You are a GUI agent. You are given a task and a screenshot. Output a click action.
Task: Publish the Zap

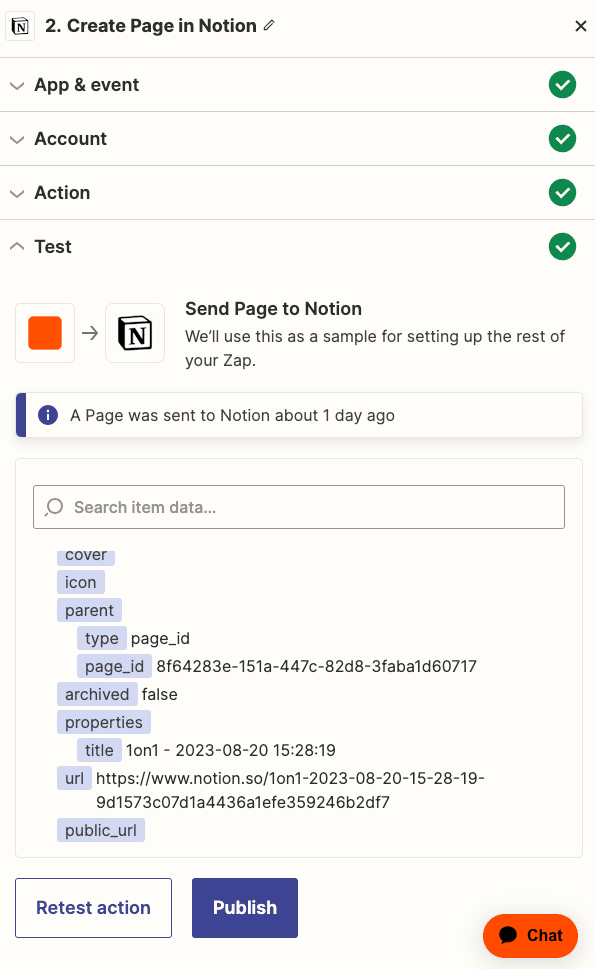pos(245,908)
